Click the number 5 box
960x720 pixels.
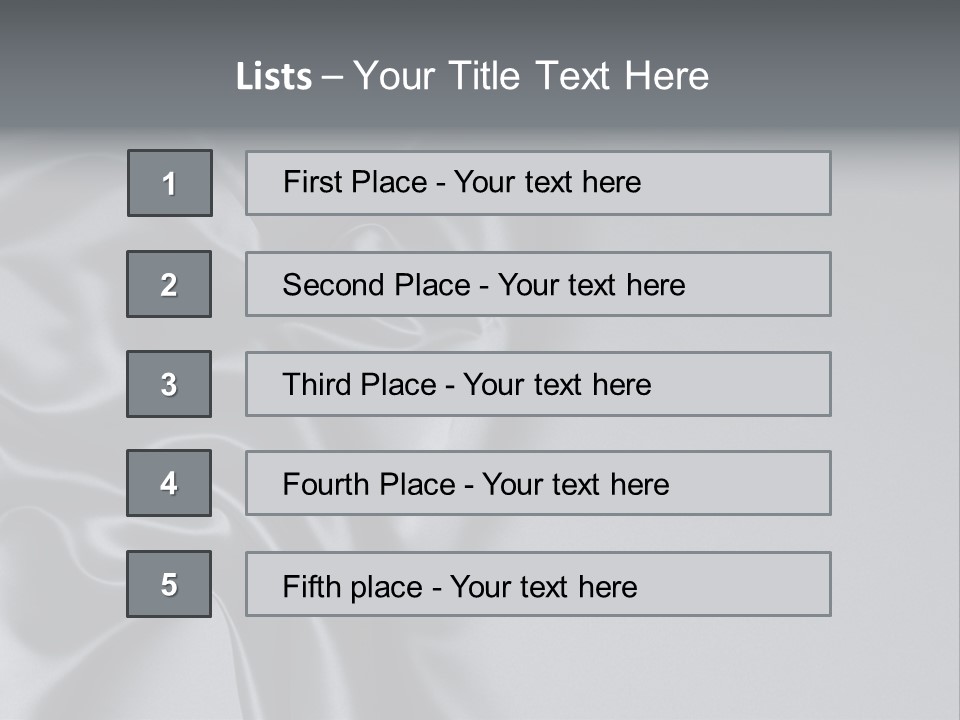coord(169,584)
